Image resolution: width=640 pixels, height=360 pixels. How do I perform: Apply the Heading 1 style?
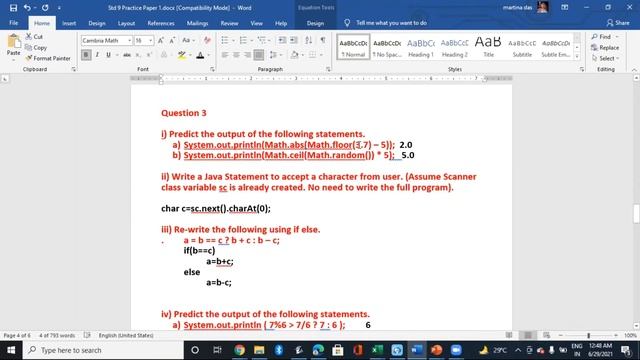[x=421, y=47]
